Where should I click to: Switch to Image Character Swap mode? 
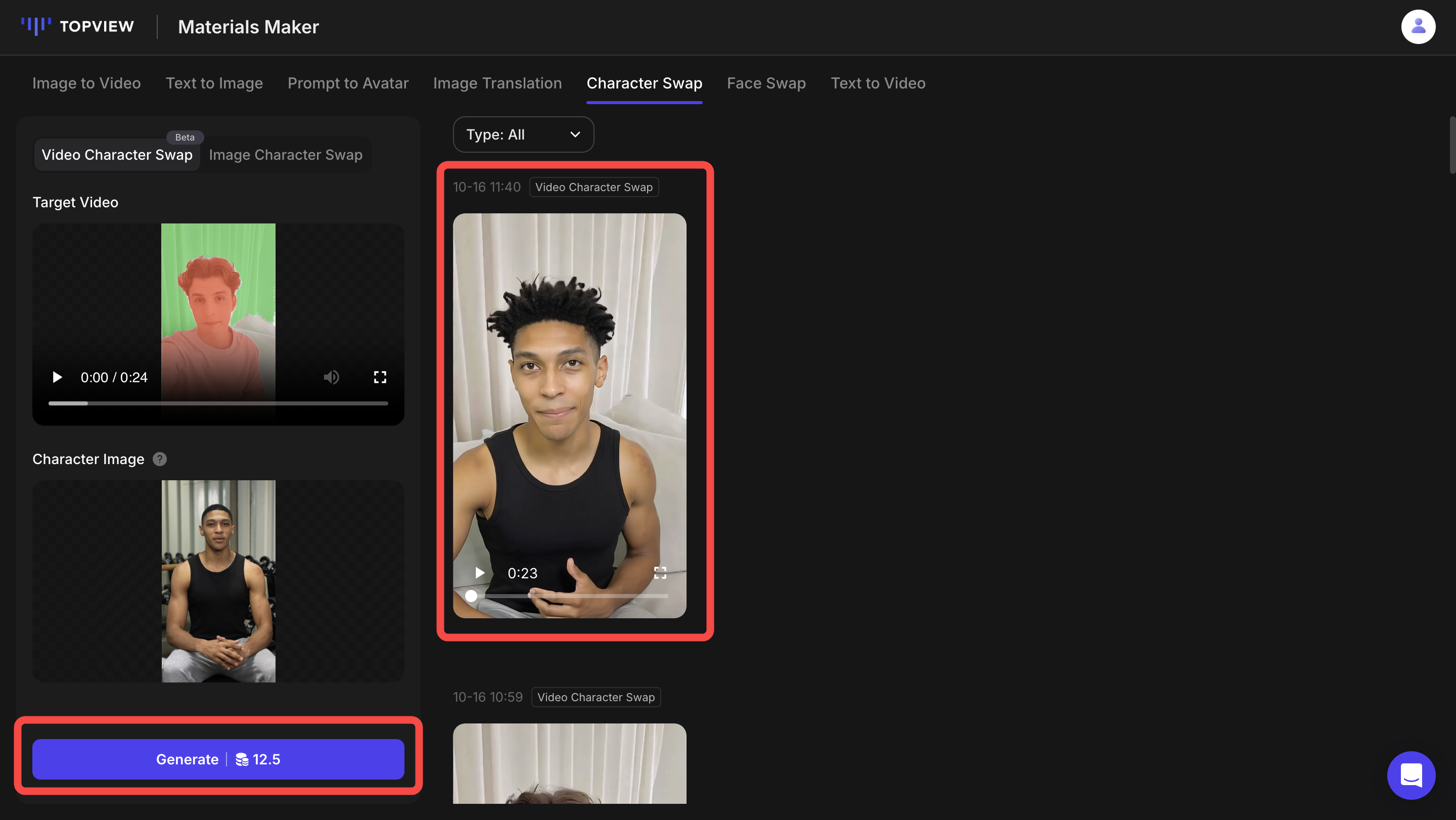click(286, 154)
